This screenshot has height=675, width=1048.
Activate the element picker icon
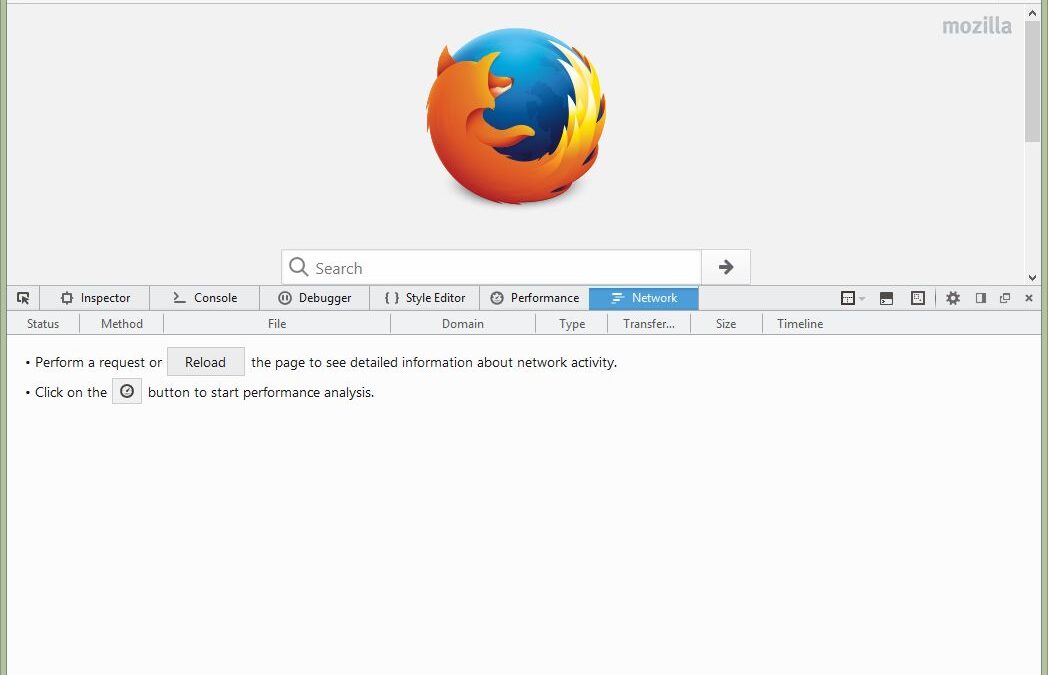point(23,298)
